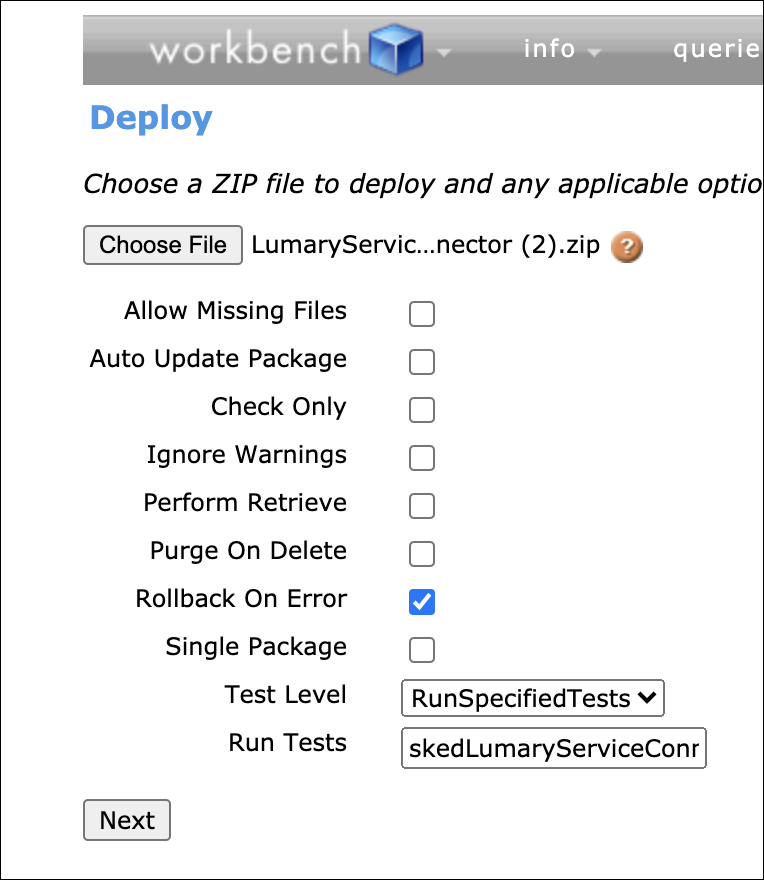This screenshot has height=880, width=764.
Task: Click the Choose File button
Action: point(163,245)
